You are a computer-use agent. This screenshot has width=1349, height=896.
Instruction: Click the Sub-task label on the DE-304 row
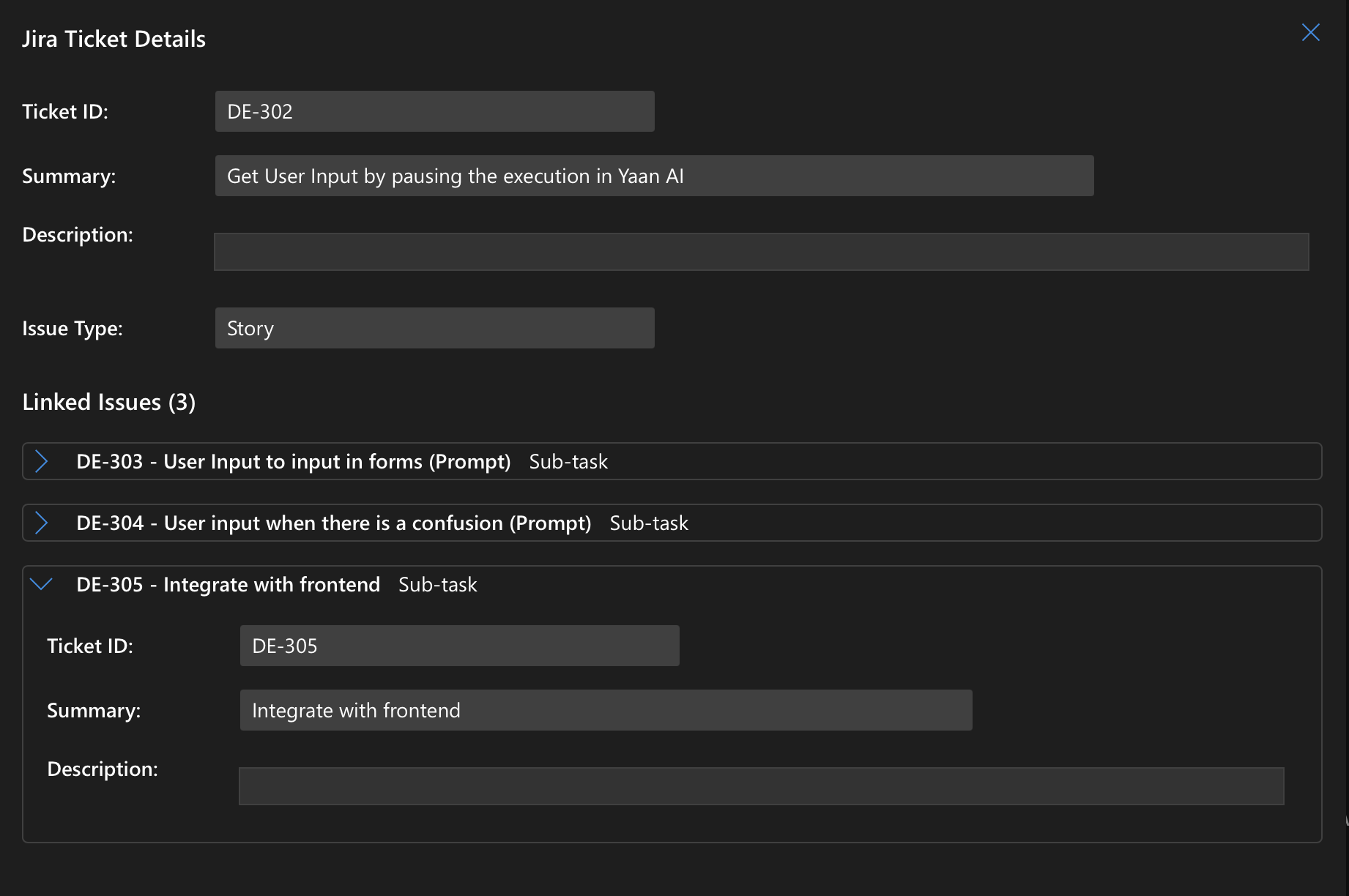tap(649, 523)
